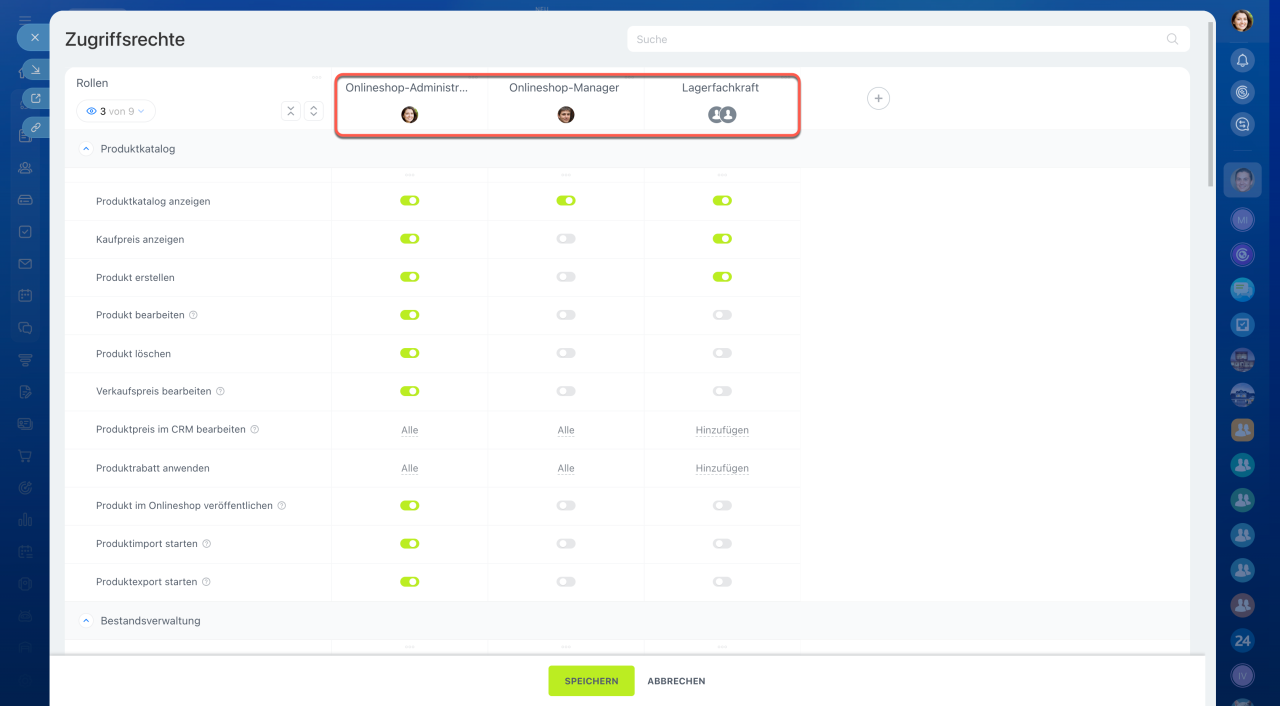This screenshot has height=706, width=1280.
Task: Select the Onlineshop-Administrator role header
Action: coord(406,88)
